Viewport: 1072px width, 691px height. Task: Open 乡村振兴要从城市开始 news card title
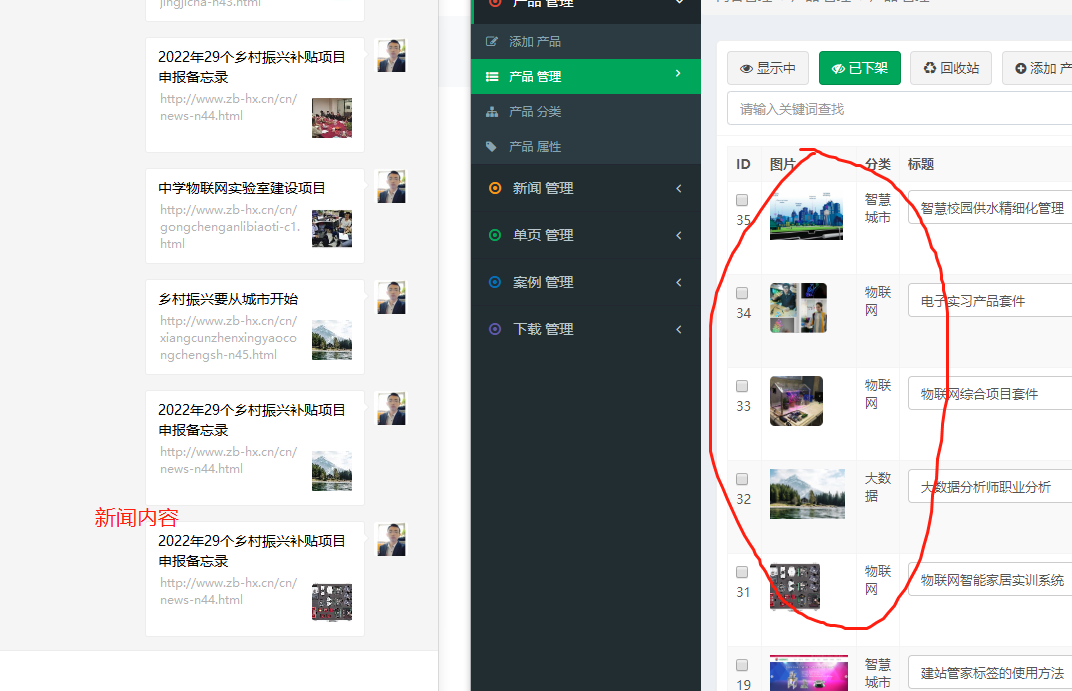tap(228, 299)
